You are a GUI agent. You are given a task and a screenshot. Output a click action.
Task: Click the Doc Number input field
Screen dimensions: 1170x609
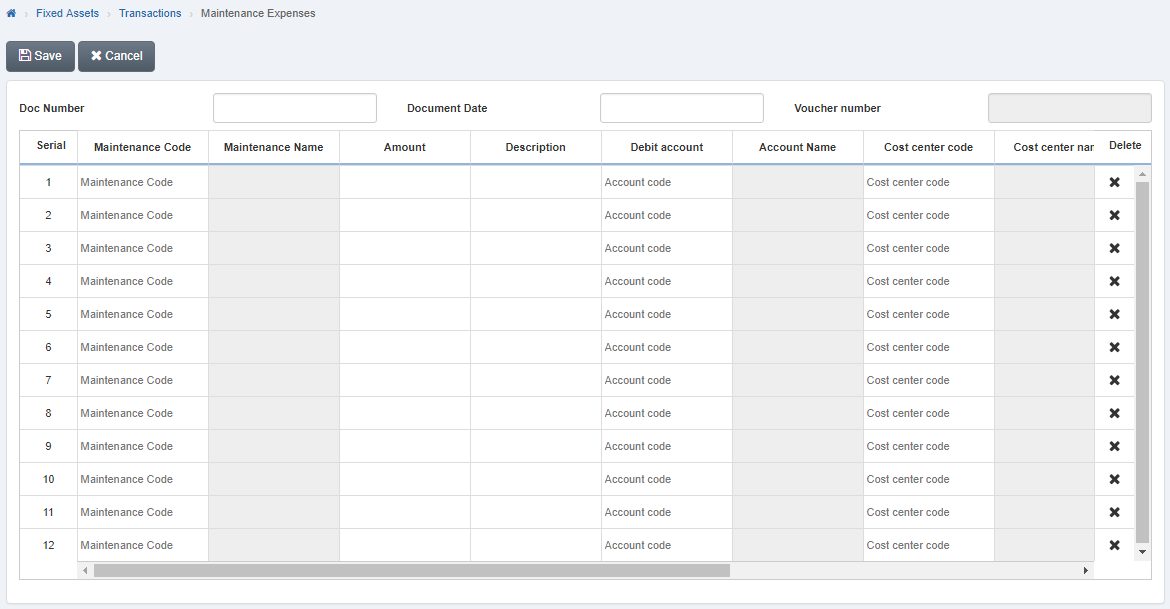click(294, 107)
